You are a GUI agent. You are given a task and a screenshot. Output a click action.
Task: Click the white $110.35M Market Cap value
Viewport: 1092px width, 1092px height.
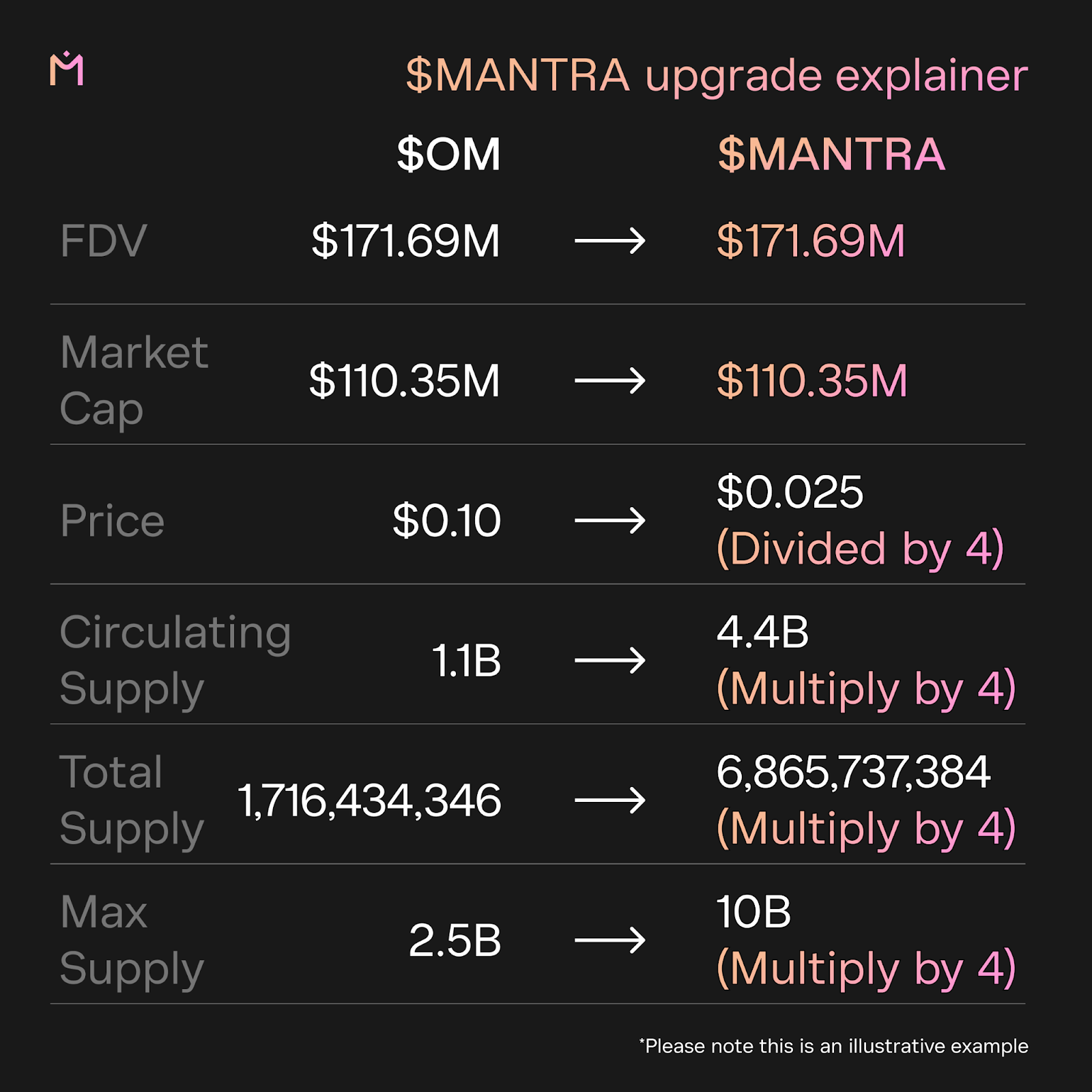click(405, 380)
